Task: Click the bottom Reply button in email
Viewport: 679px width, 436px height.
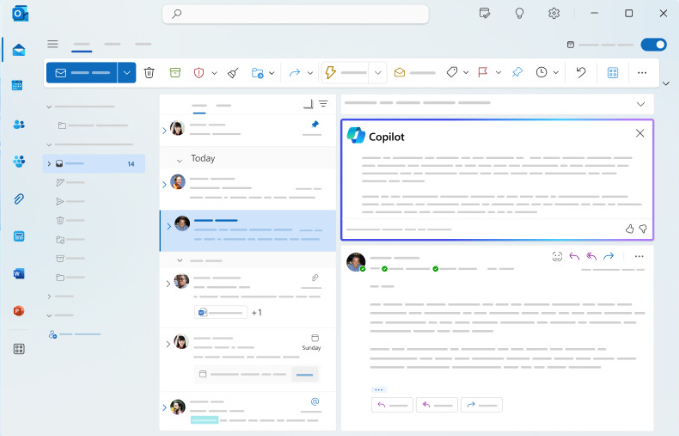Action: pos(392,405)
